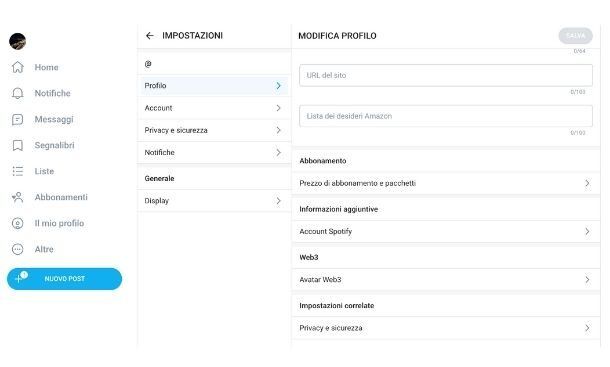Click chevron next to Display
The height and width of the screenshot is (367, 610).
(x=279, y=201)
